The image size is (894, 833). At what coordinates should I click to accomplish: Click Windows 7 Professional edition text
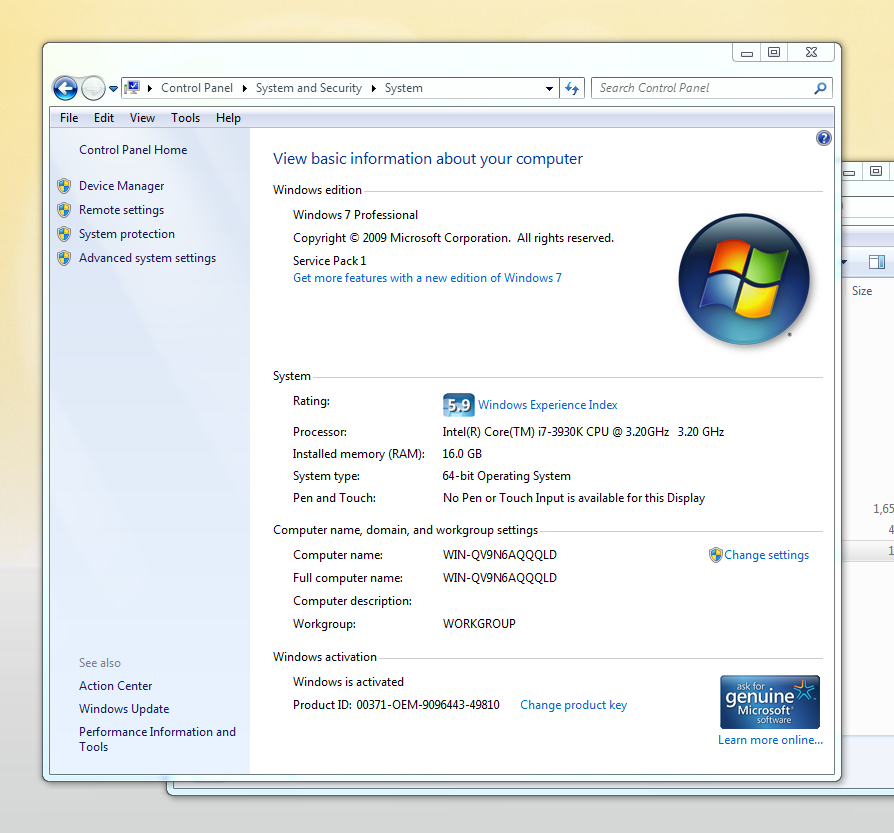355,215
